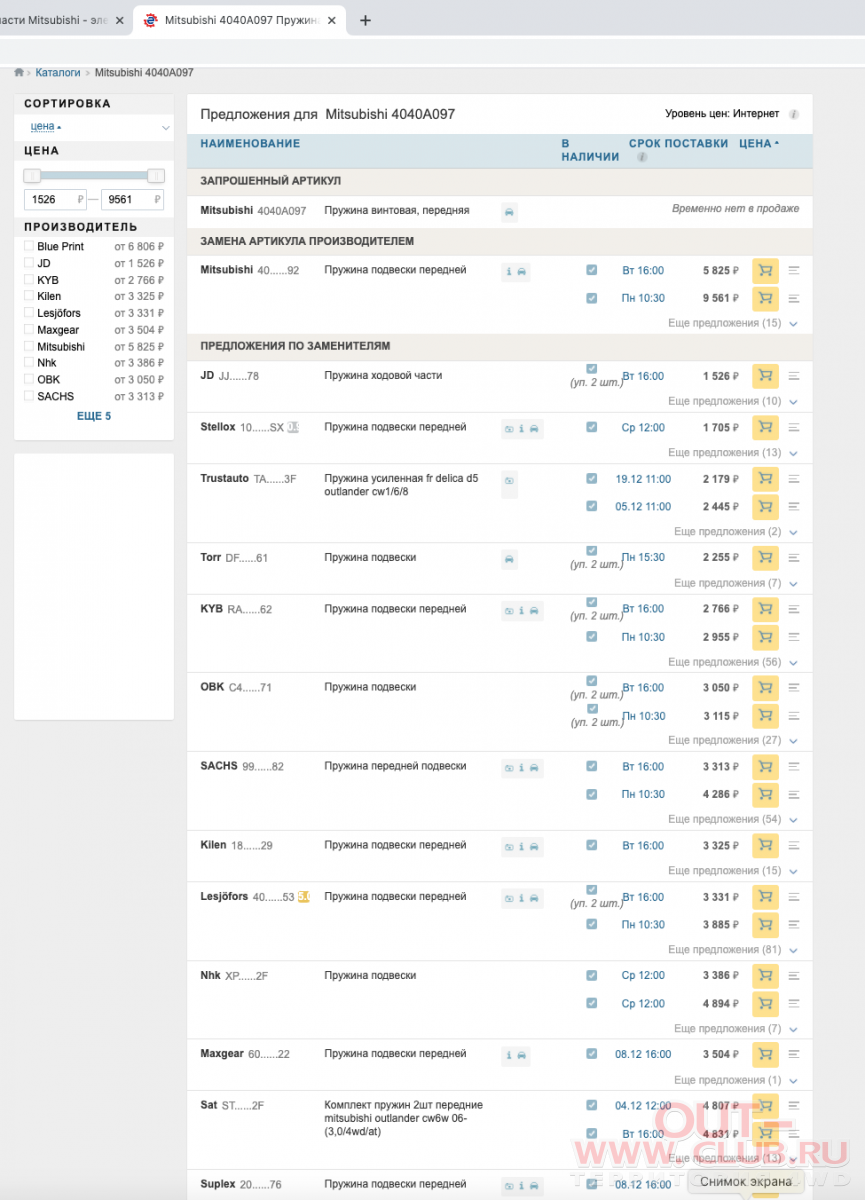Filter by KYB manufacturer

(29, 280)
